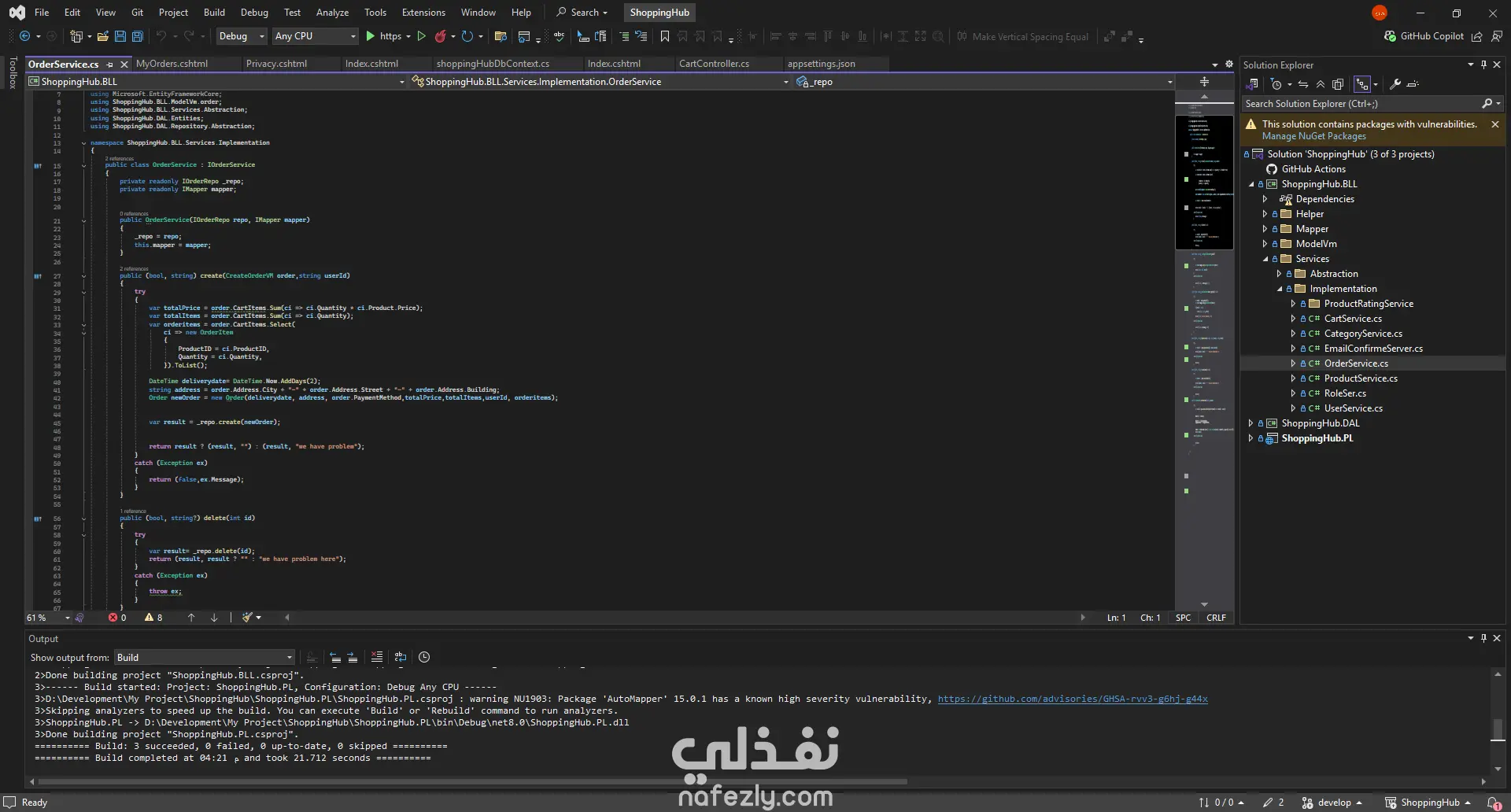
Task: Open the Toolbox side tab
Action: (13, 72)
